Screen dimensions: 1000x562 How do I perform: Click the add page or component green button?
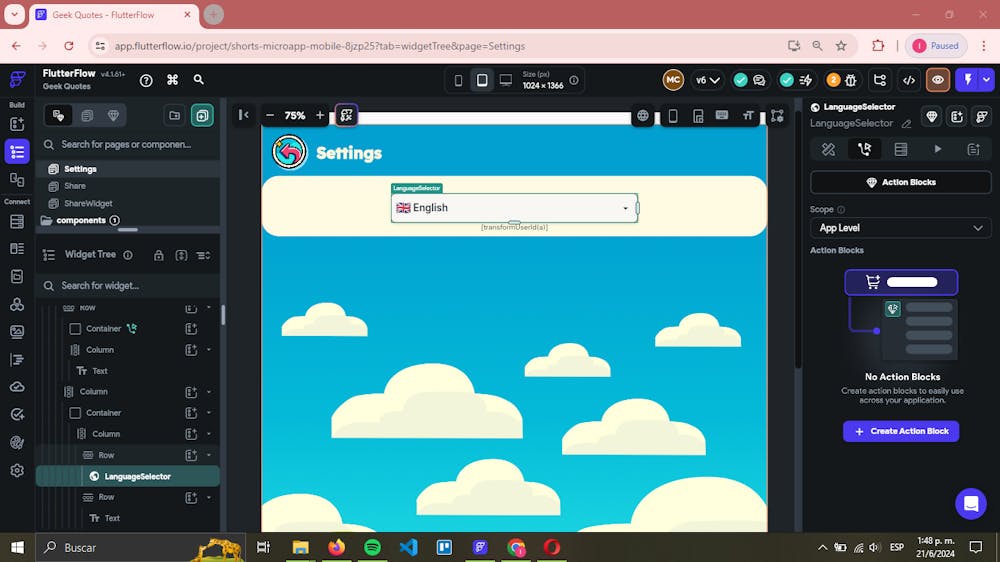point(202,115)
